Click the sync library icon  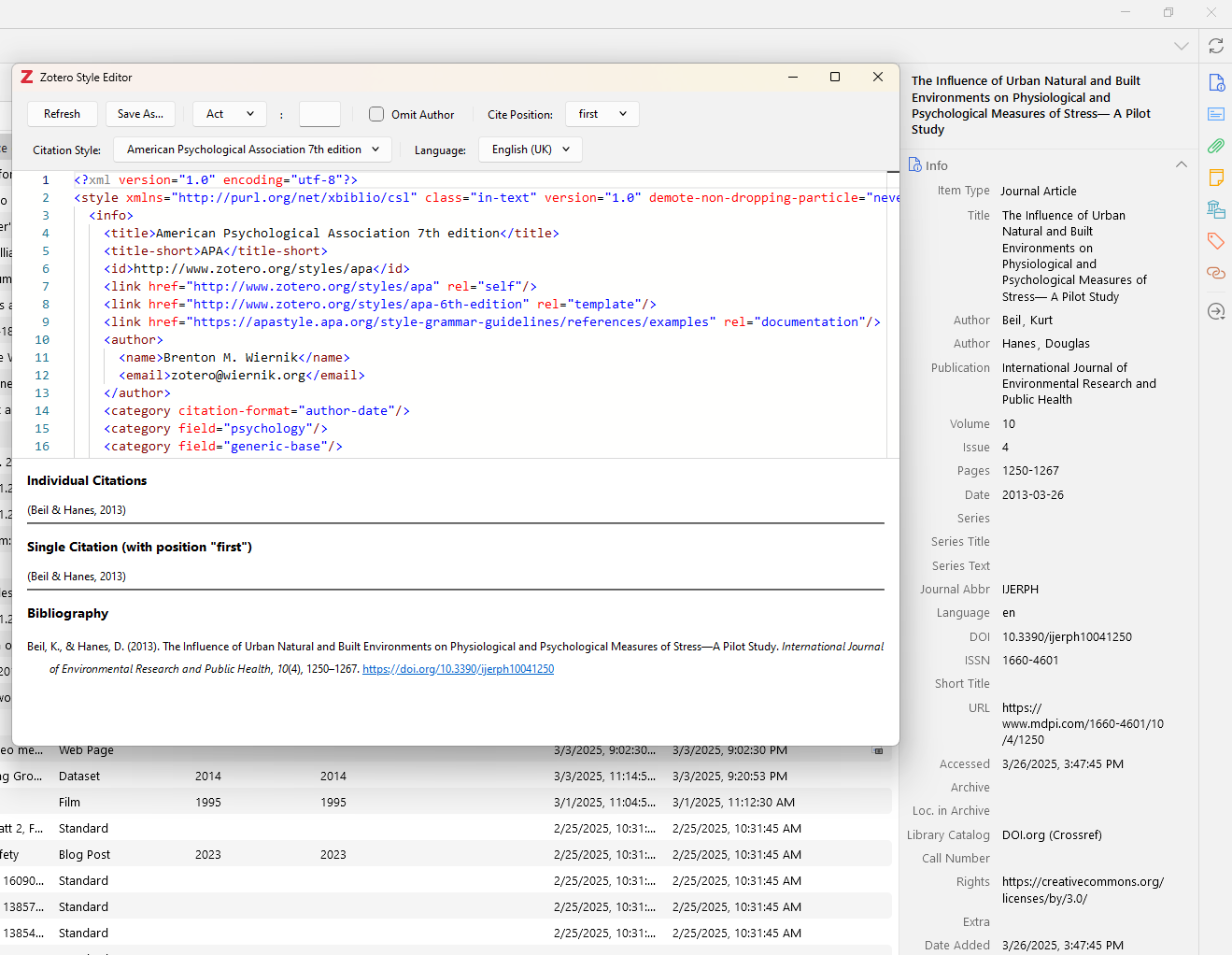1215,46
